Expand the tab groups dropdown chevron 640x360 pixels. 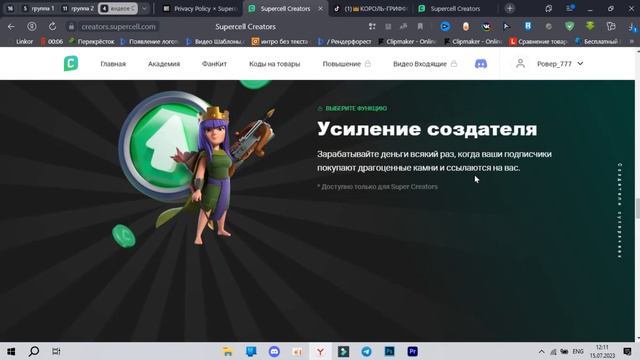tap(144, 9)
